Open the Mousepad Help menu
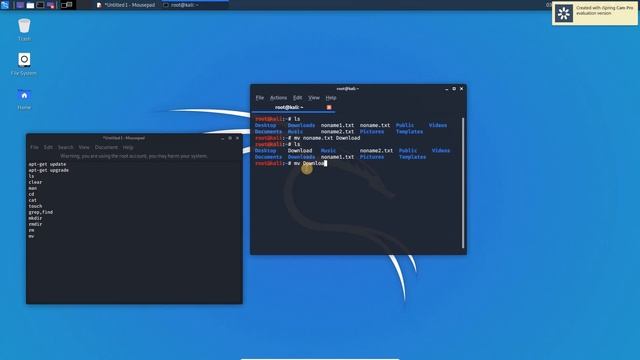The image size is (640, 360). 128,147
